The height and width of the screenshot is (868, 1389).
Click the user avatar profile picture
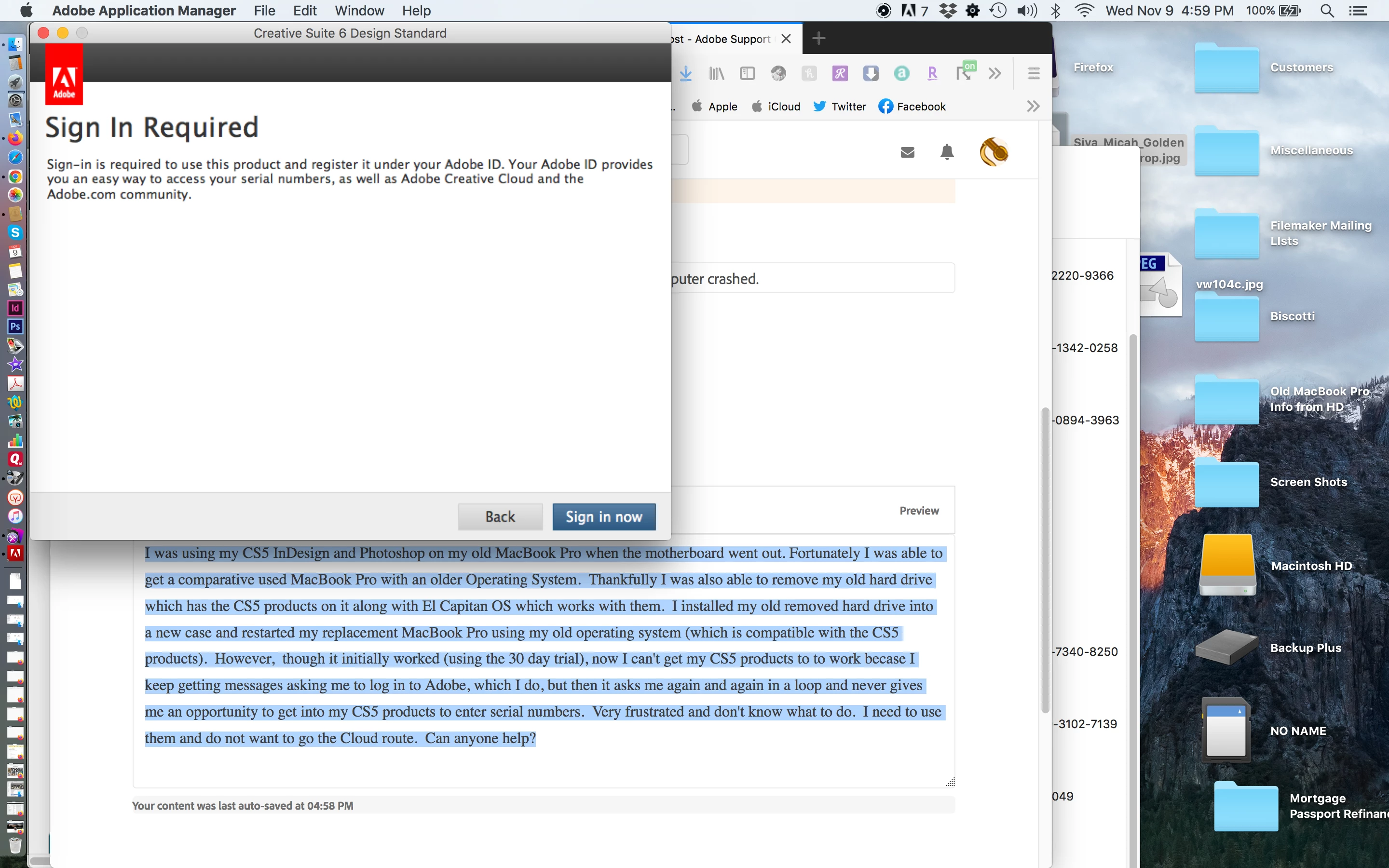coord(994,152)
